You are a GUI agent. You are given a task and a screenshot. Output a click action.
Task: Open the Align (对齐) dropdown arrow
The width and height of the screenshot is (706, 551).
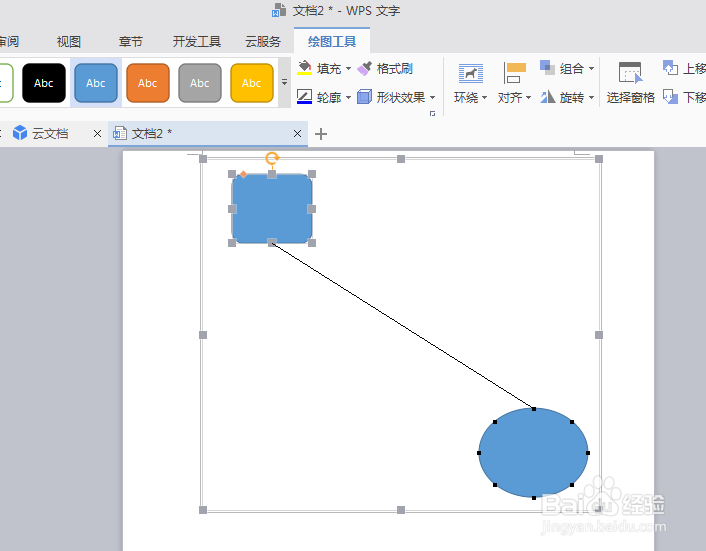(x=528, y=97)
